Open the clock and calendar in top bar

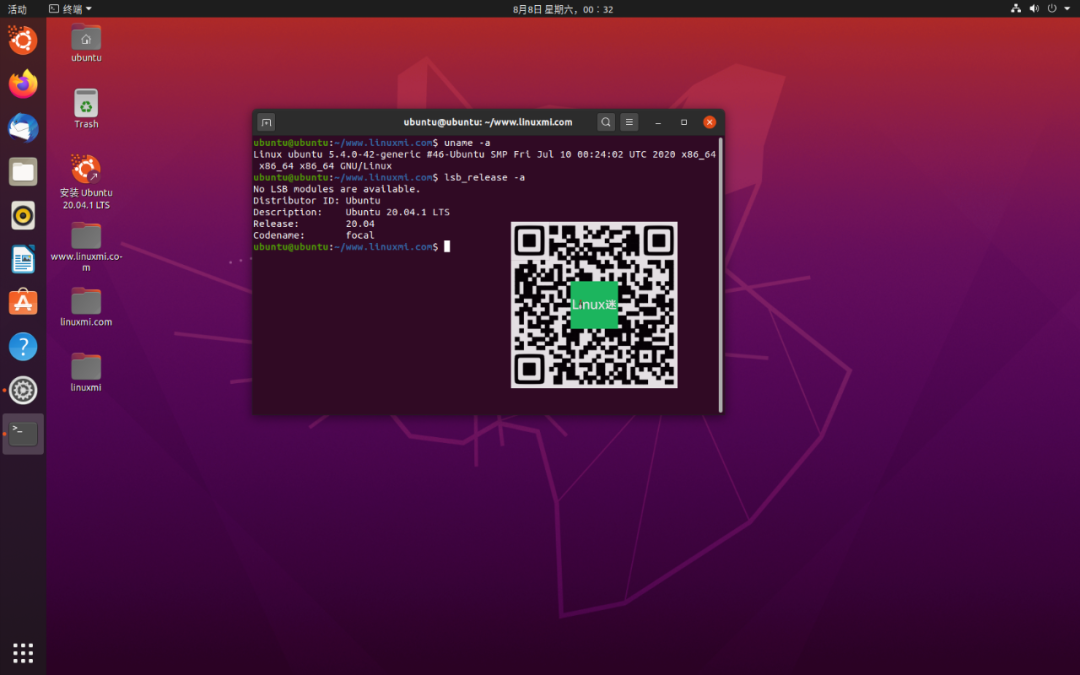coord(563,9)
